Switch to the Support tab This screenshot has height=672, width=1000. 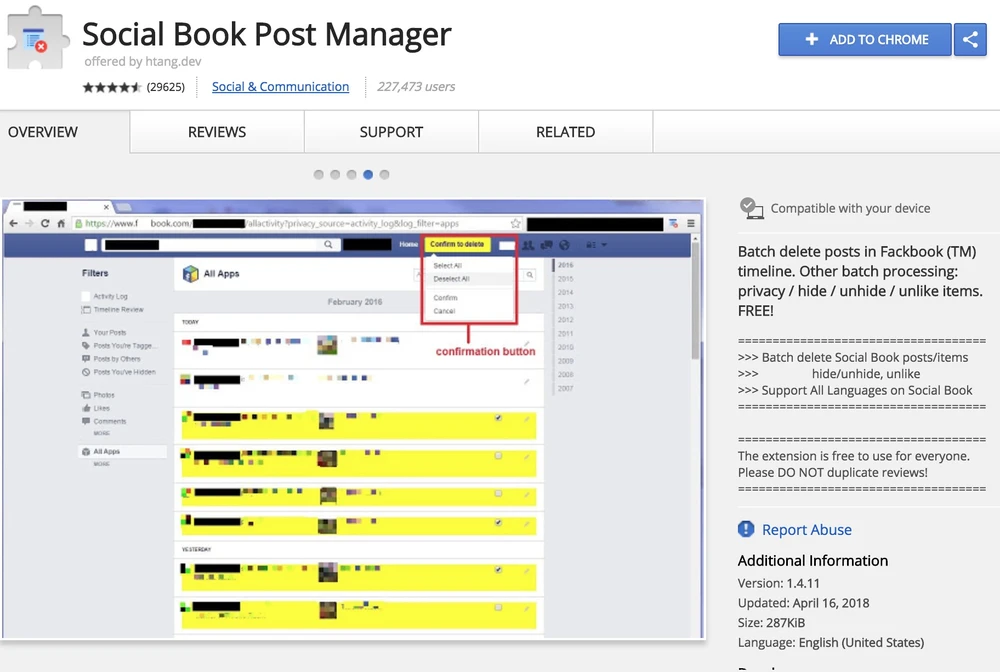click(x=391, y=132)
